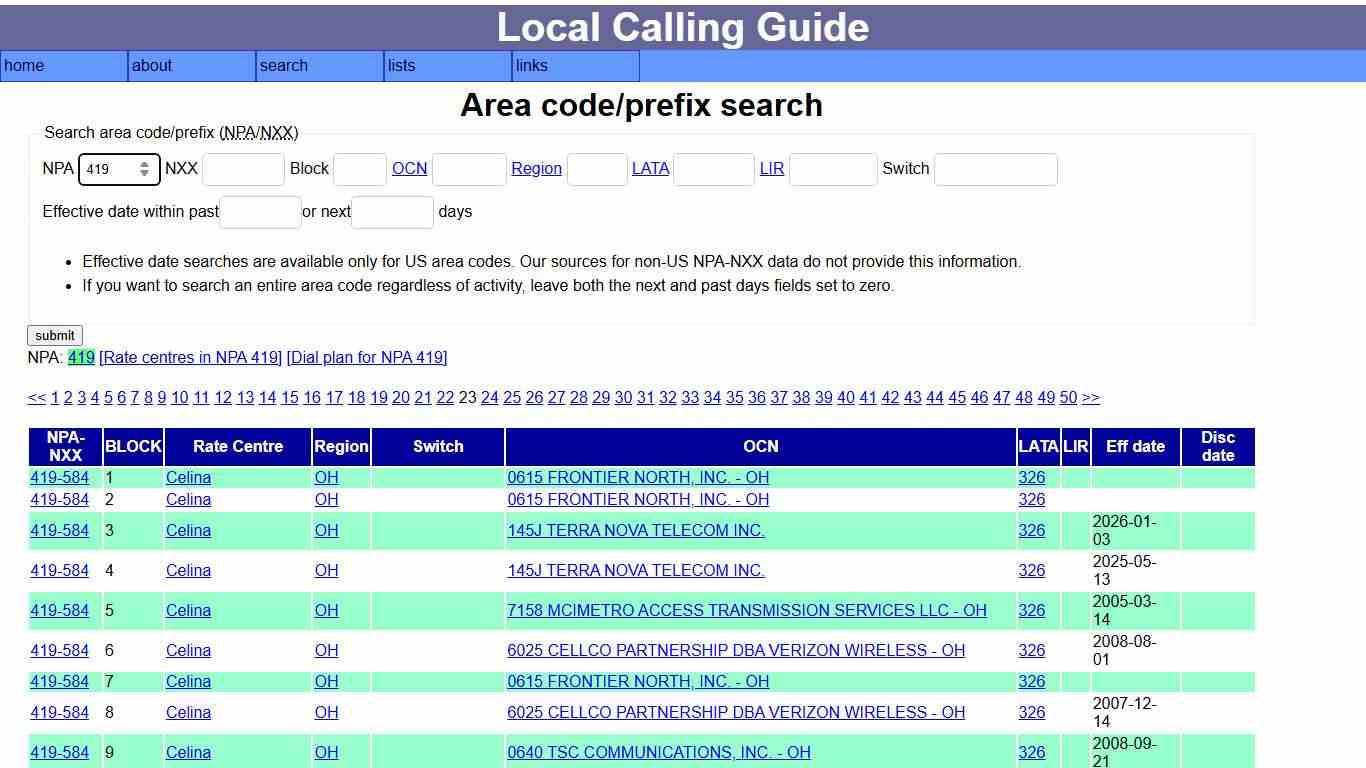
Task: Open "Dial plan for NPA 419"
Action: pyautogui.click(x=366, y=357)
